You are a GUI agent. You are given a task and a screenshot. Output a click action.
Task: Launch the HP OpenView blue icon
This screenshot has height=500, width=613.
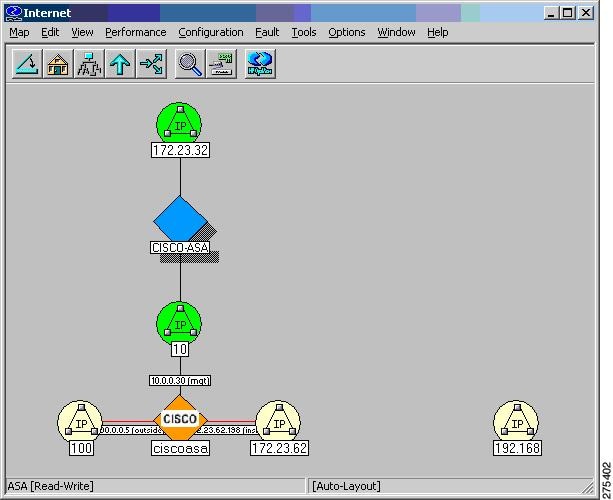(260, 64)
